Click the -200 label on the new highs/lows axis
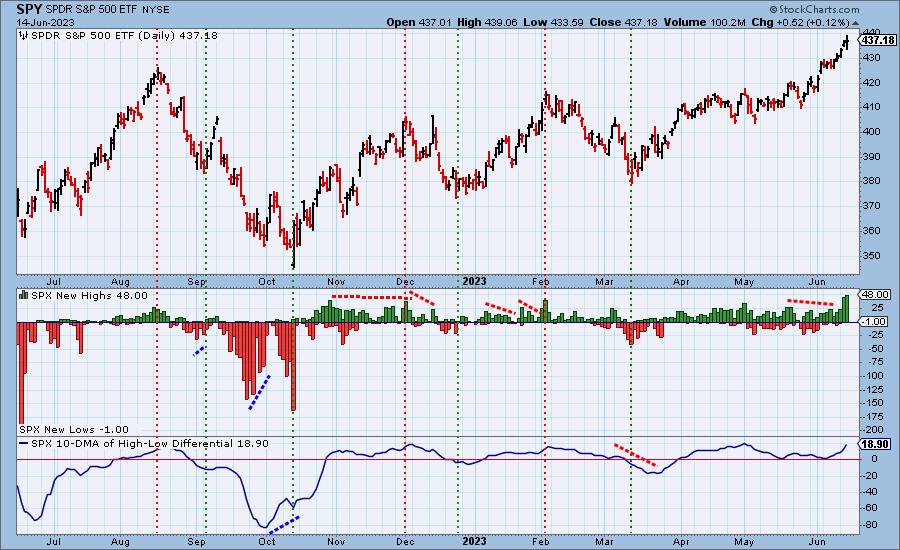Image resolution: width=900 pixels, height=550 pixels. point(873,430)
